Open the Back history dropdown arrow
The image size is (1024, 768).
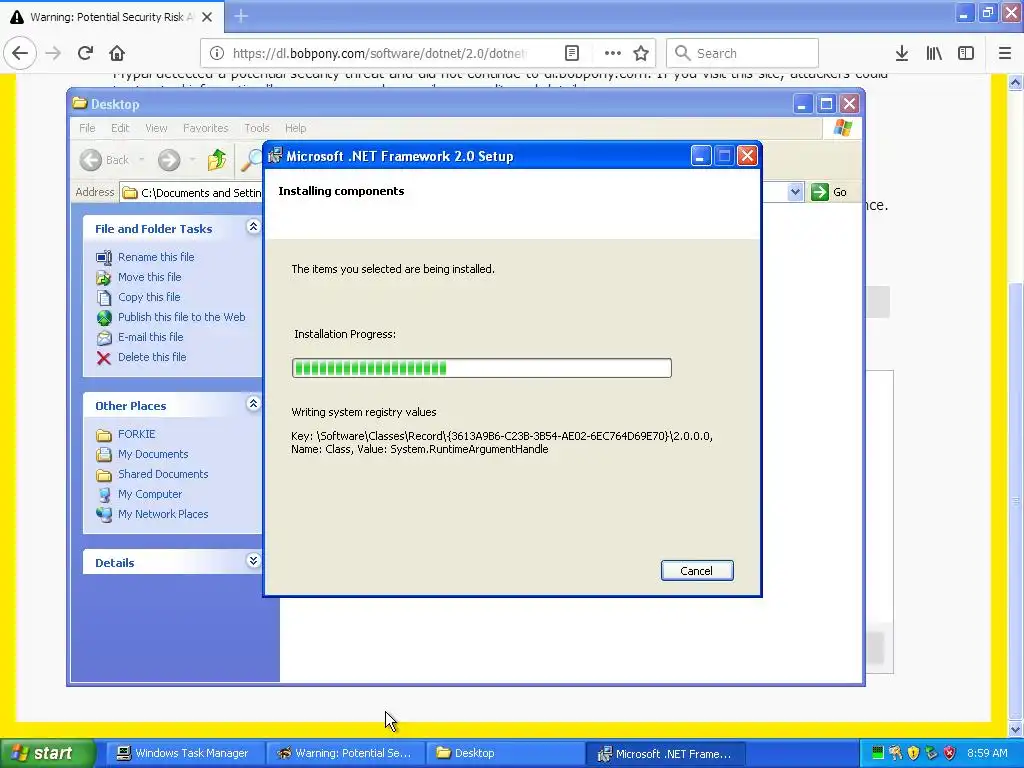(142, 160)
